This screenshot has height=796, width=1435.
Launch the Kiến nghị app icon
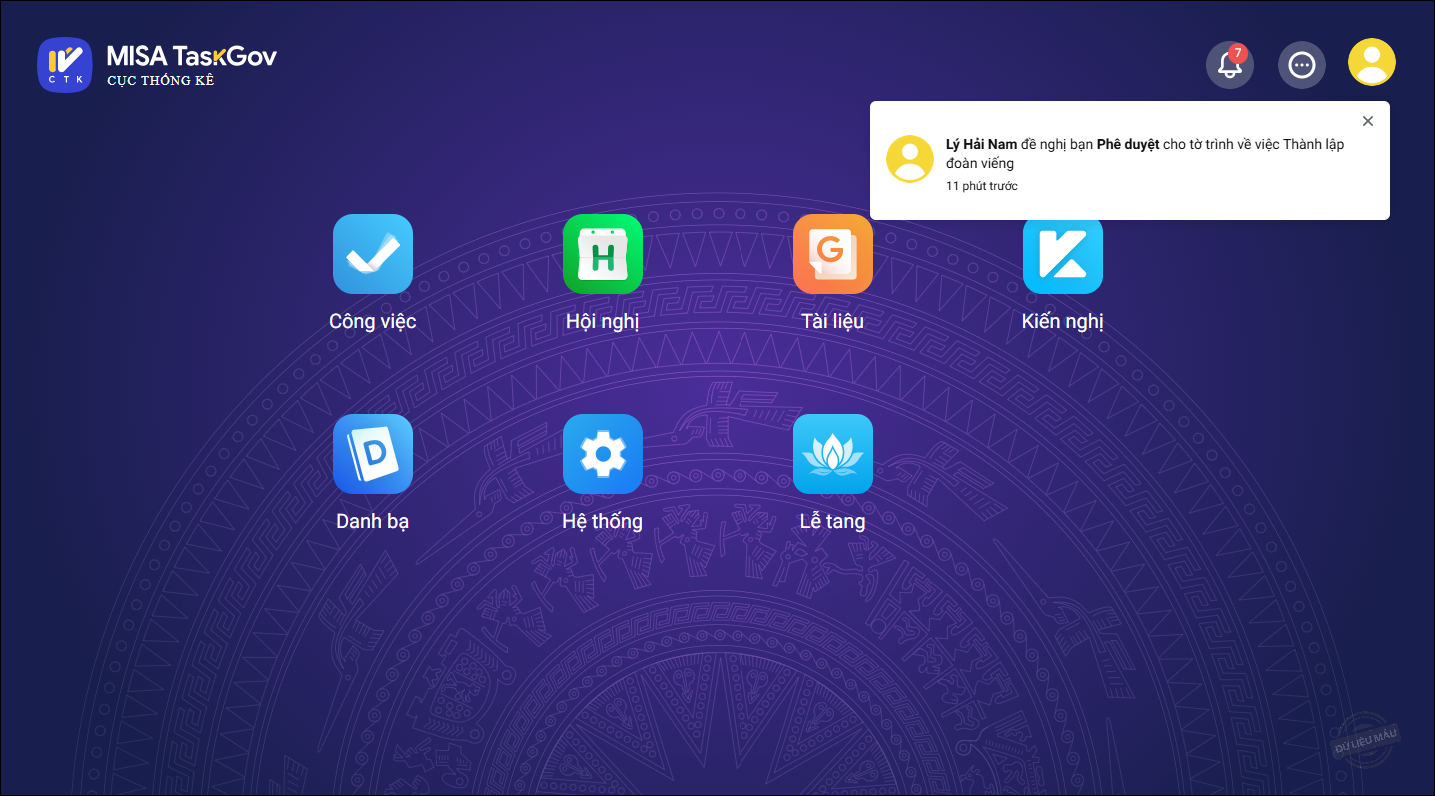[x=1062, y=254]
